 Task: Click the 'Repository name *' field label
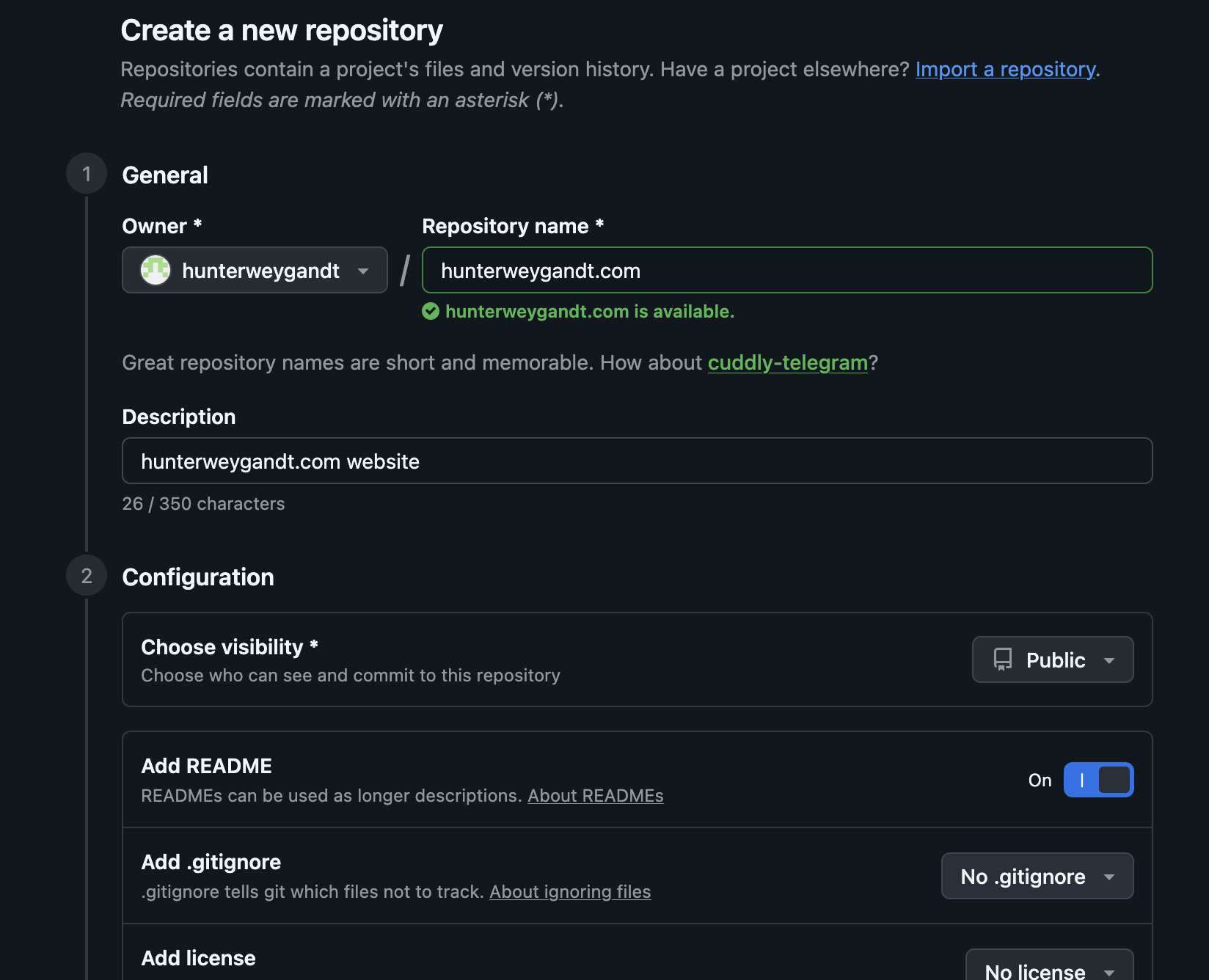513,226
